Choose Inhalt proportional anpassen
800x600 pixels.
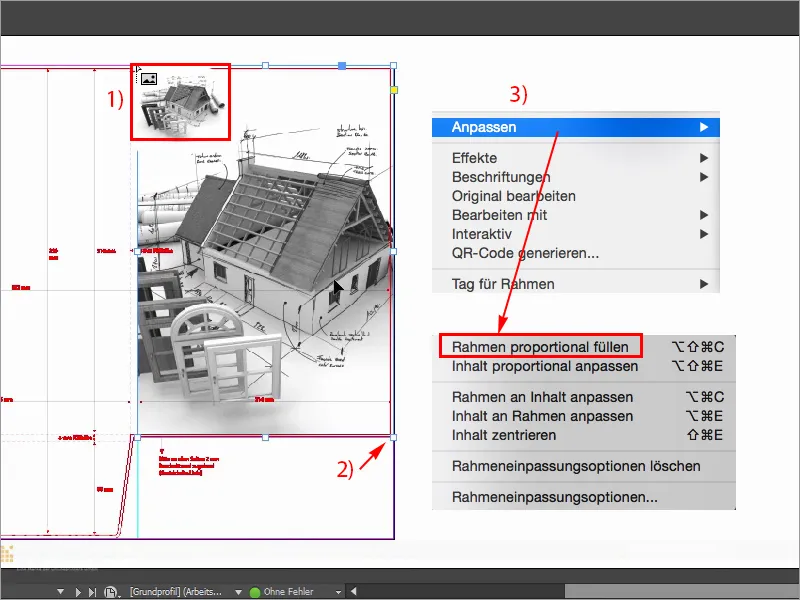(x=584, y=366)
